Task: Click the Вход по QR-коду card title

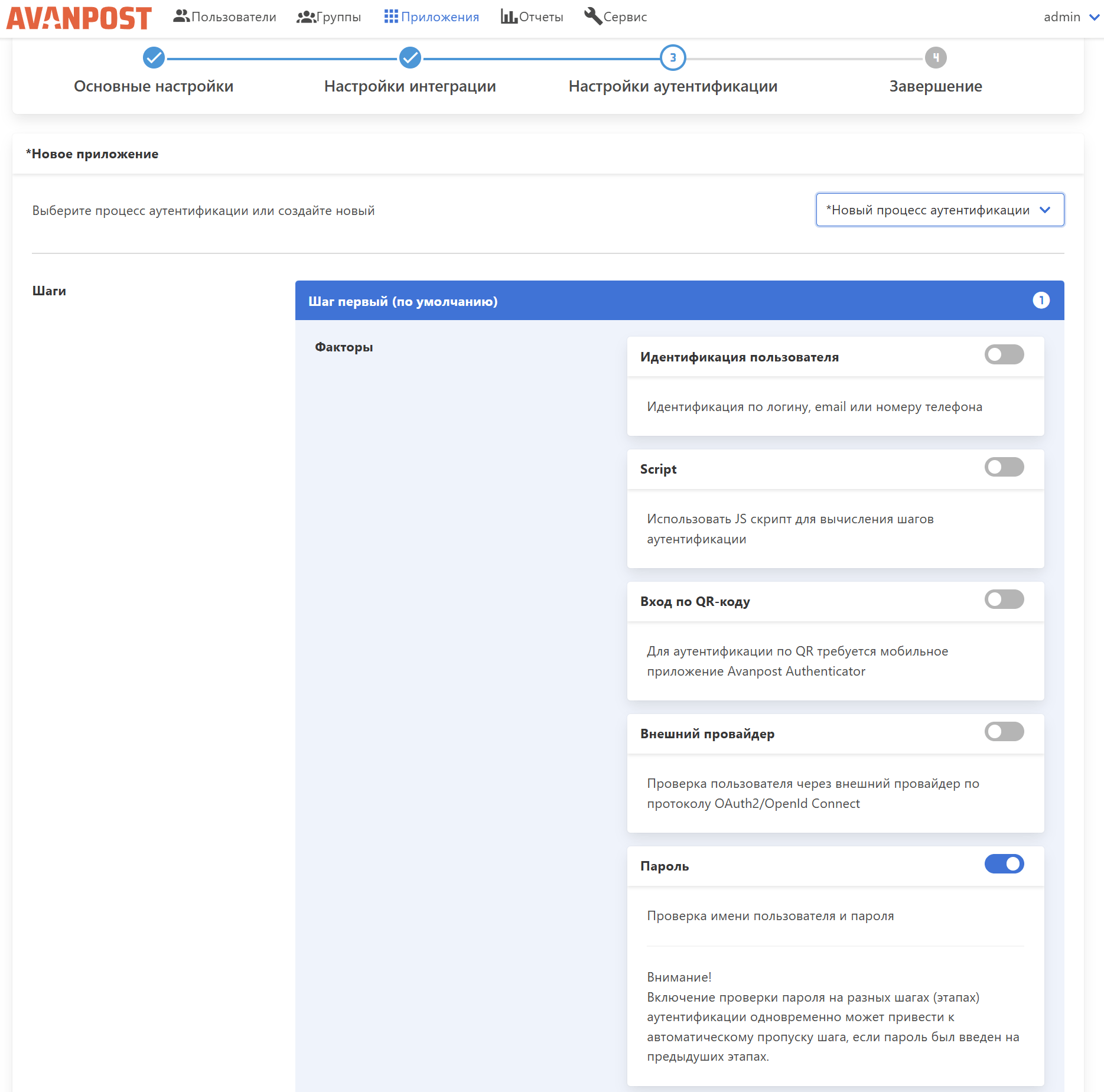Action: tap(695, 601)
